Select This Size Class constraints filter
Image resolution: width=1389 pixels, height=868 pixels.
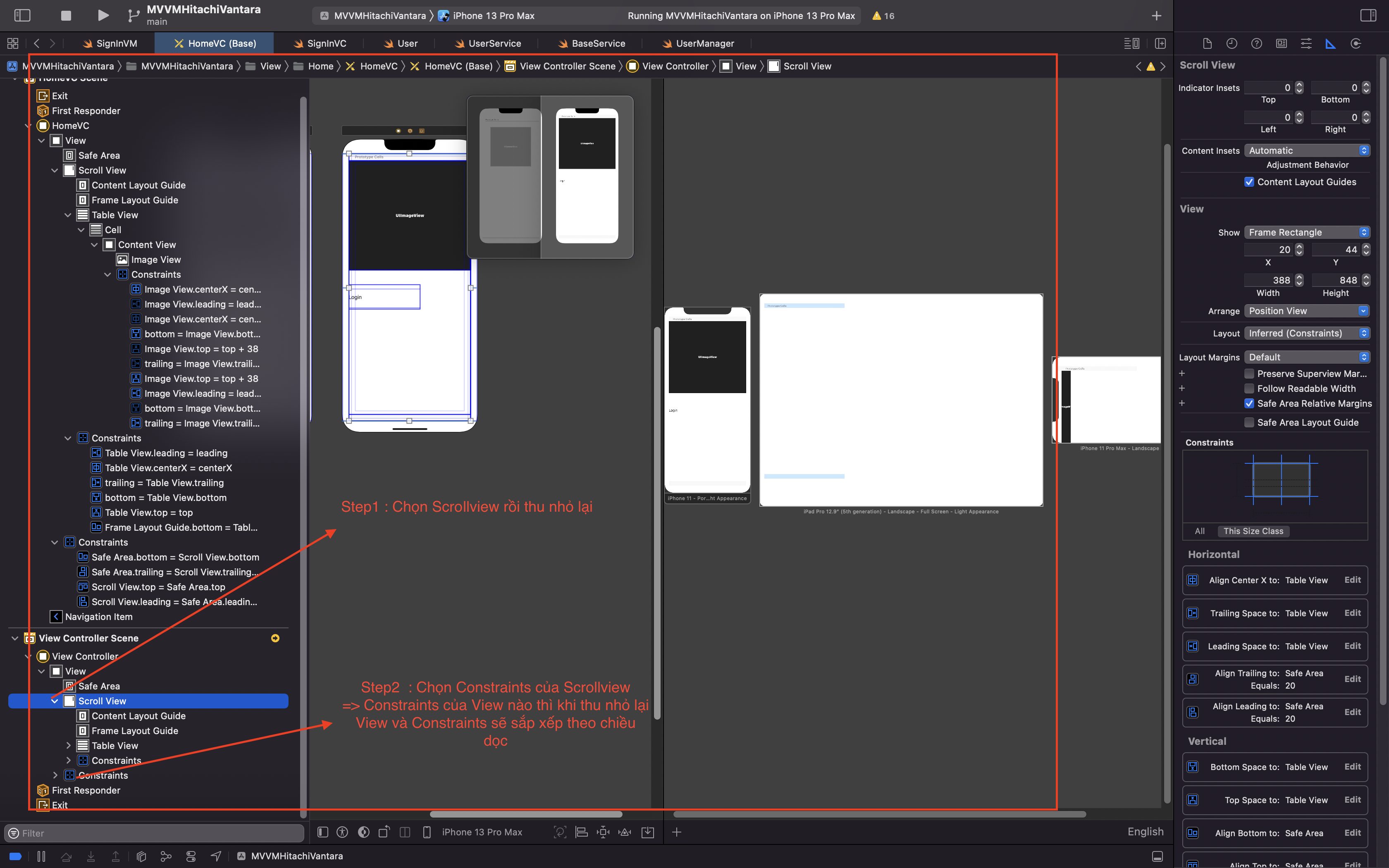[1253, 531]
